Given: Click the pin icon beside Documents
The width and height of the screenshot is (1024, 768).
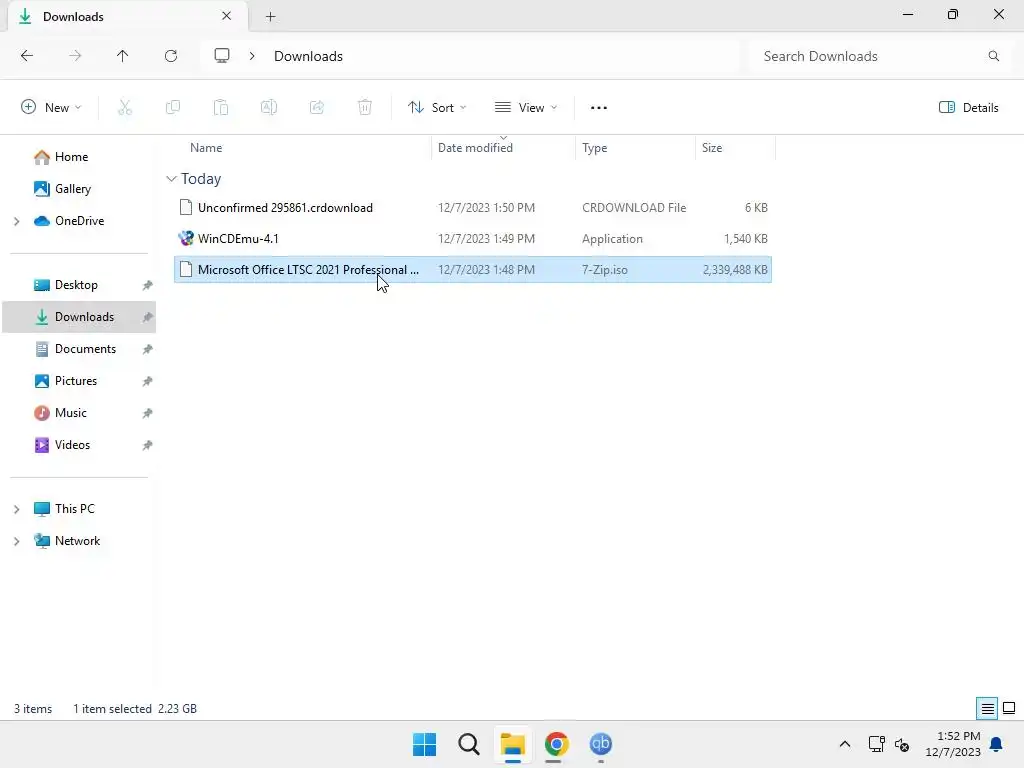Looking at the screenshot, I should [x=148, y=349].
